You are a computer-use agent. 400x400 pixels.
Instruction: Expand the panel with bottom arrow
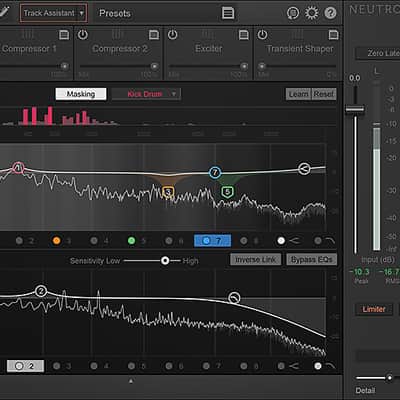tap(131, 381)
